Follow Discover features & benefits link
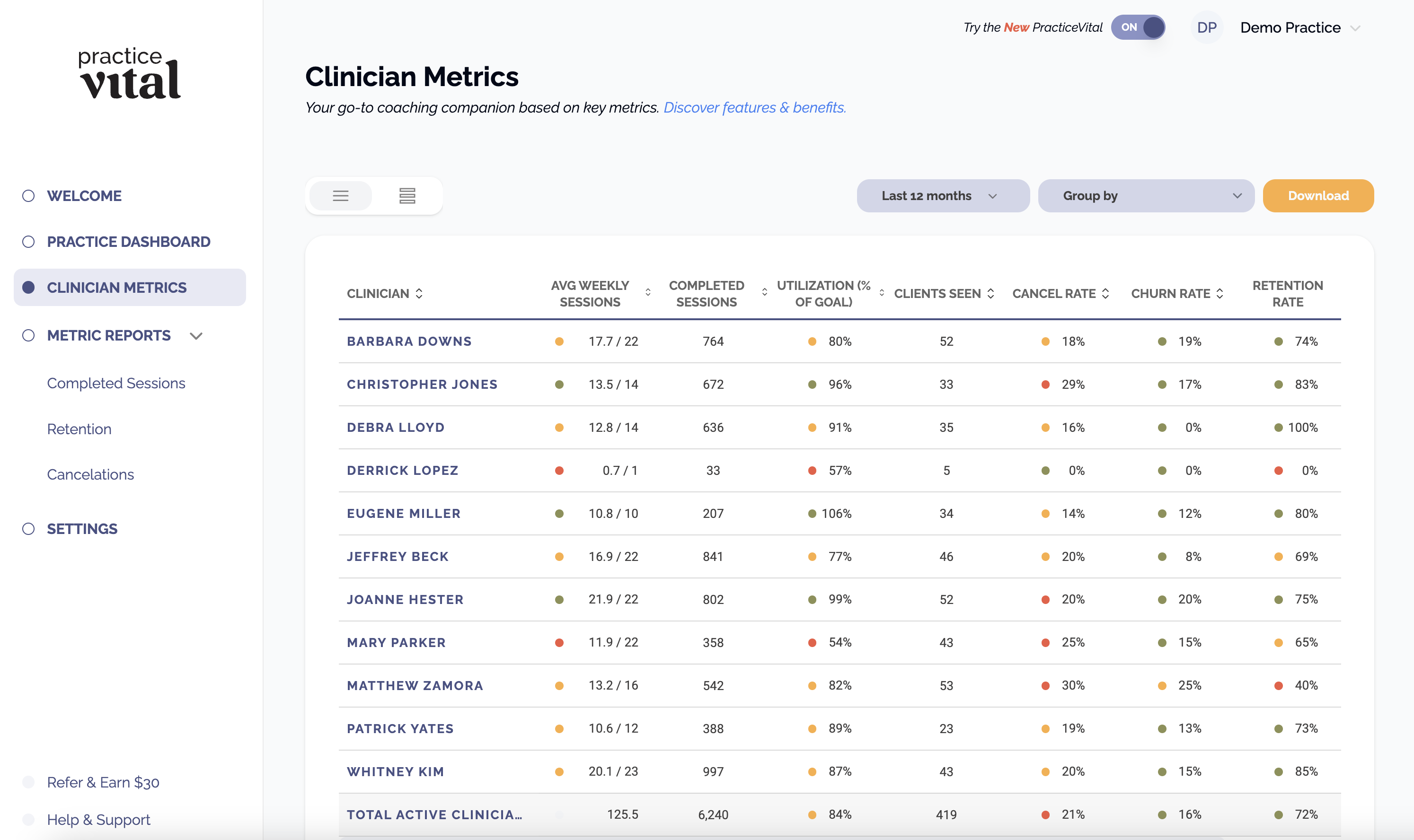The image size is (1414, 840). (754, 107)
